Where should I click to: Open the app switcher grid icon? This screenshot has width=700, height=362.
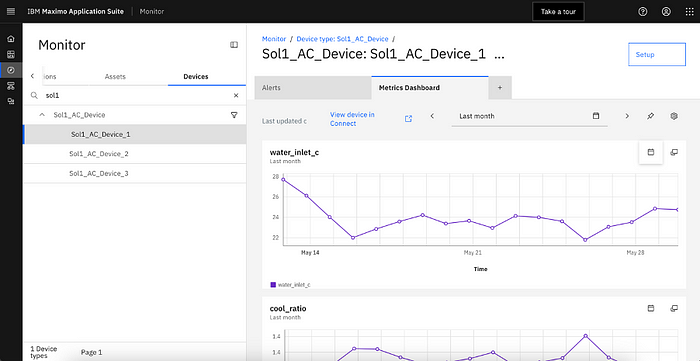[689, 12]
